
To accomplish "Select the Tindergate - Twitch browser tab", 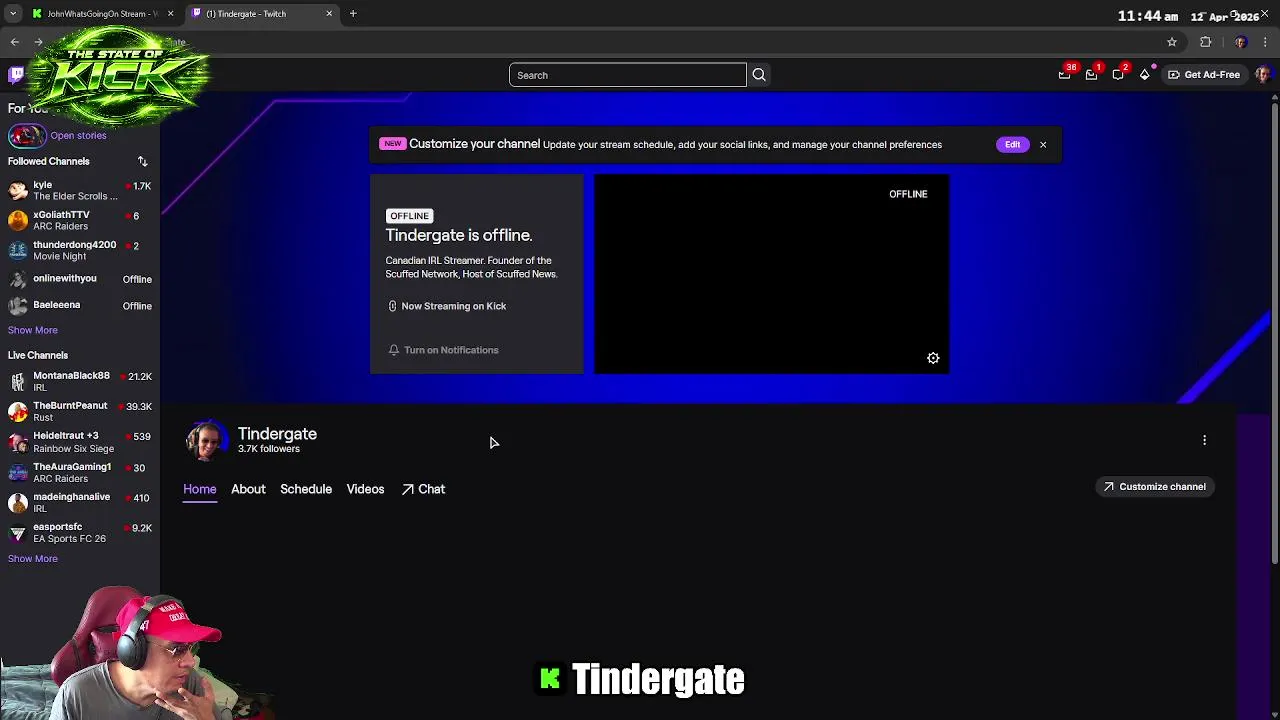I will 260,13.
